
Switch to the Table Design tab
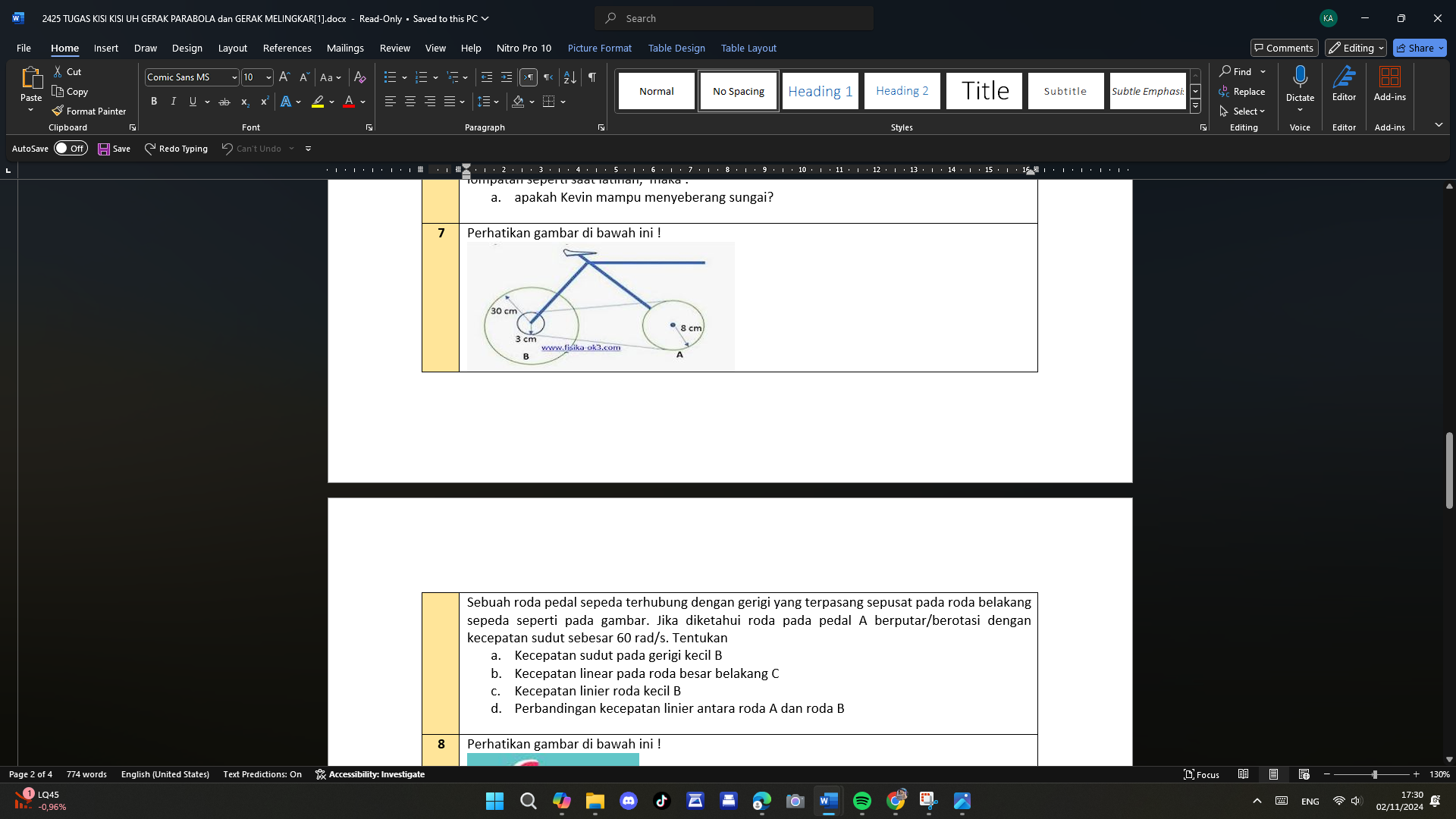pos(676,48)
